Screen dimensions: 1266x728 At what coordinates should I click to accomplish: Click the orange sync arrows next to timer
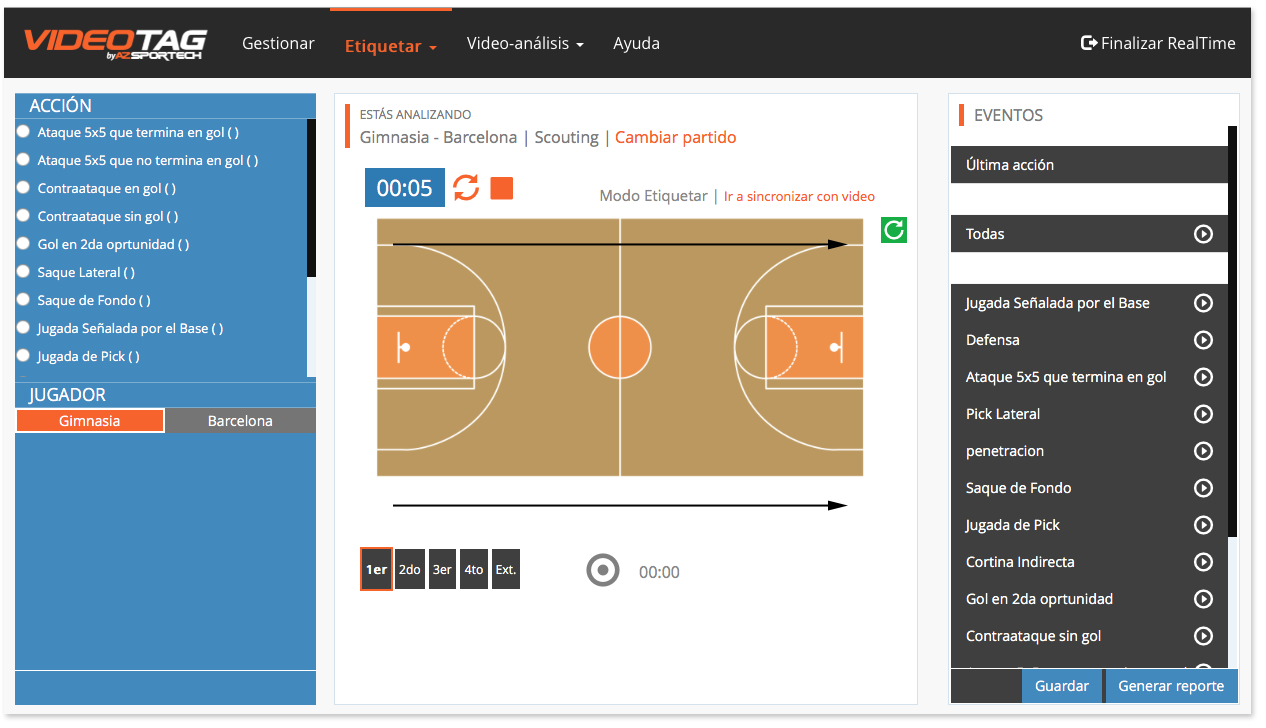pyautogui.click(x=466, y=188)
